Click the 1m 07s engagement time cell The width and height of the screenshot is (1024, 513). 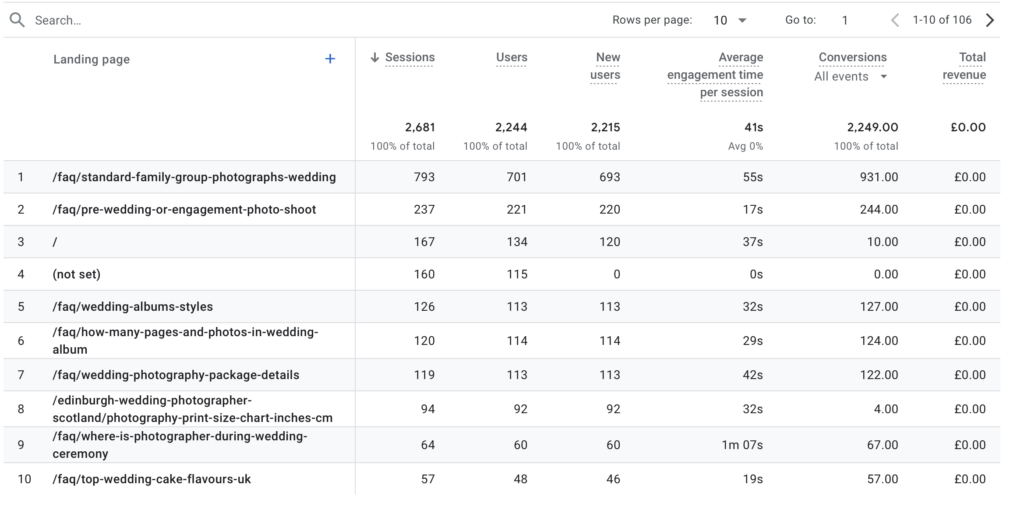742,445
